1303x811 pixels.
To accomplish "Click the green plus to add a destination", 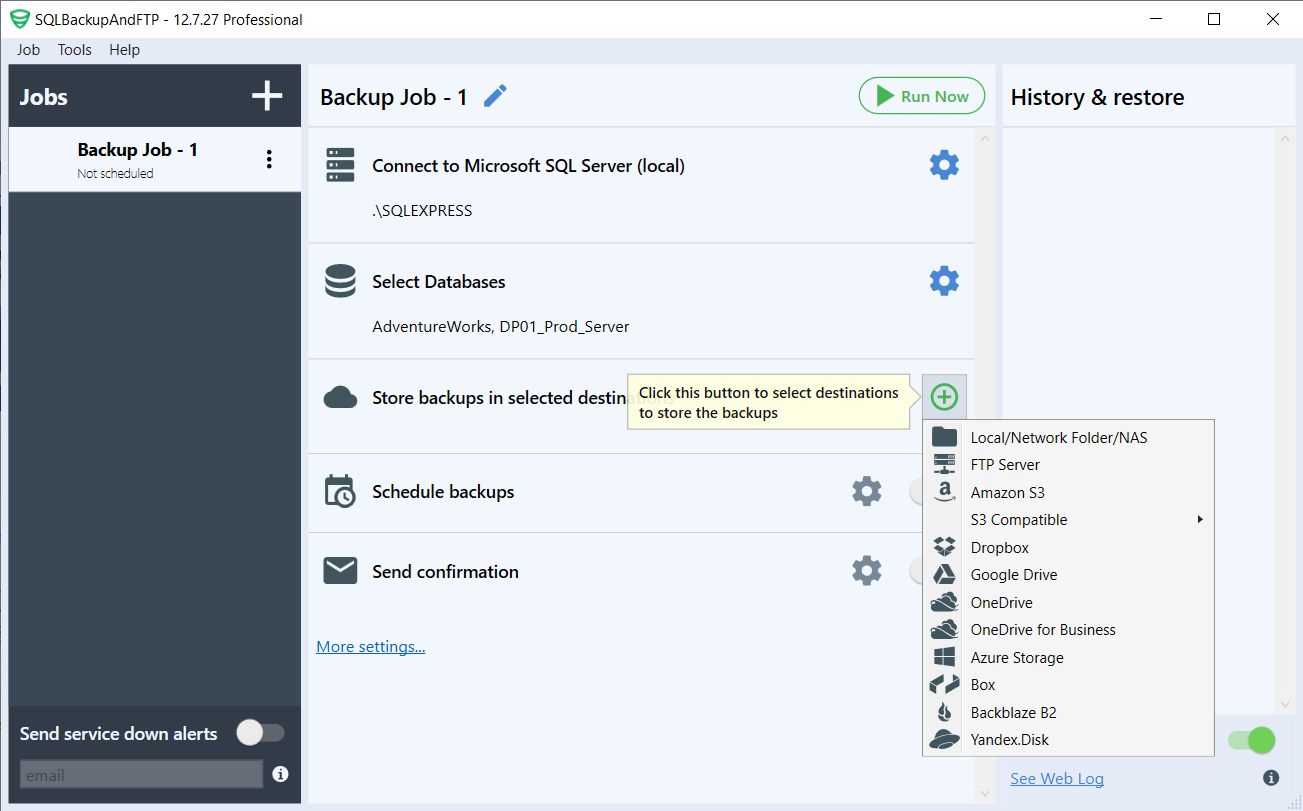I will click(943, 397).
